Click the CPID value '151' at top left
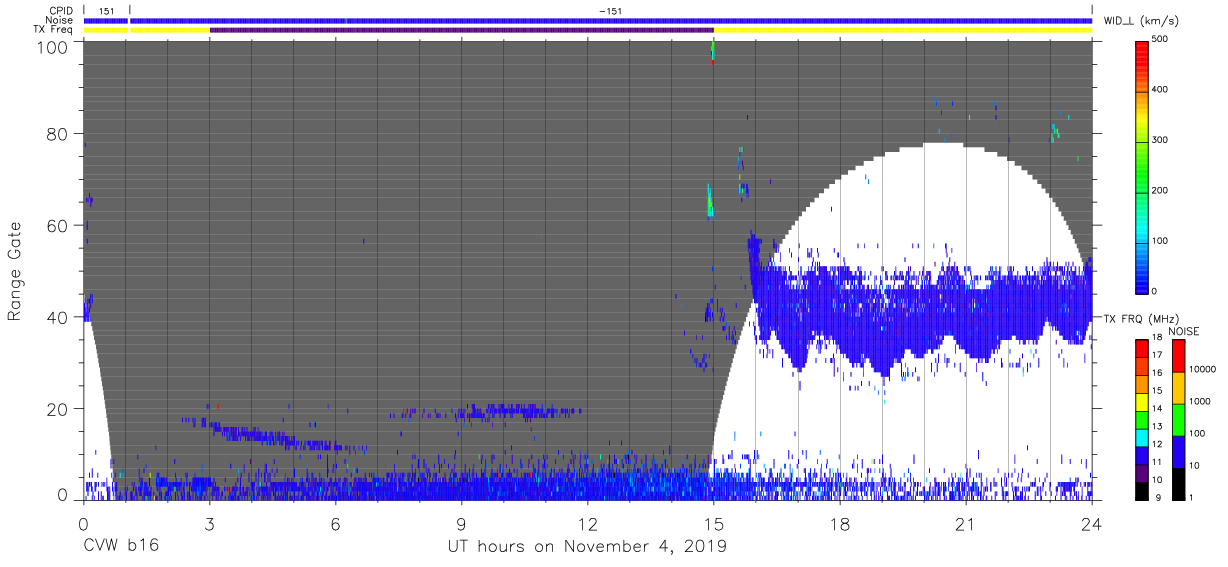This screenshot has height=567, width=1228. click(106, 11)
